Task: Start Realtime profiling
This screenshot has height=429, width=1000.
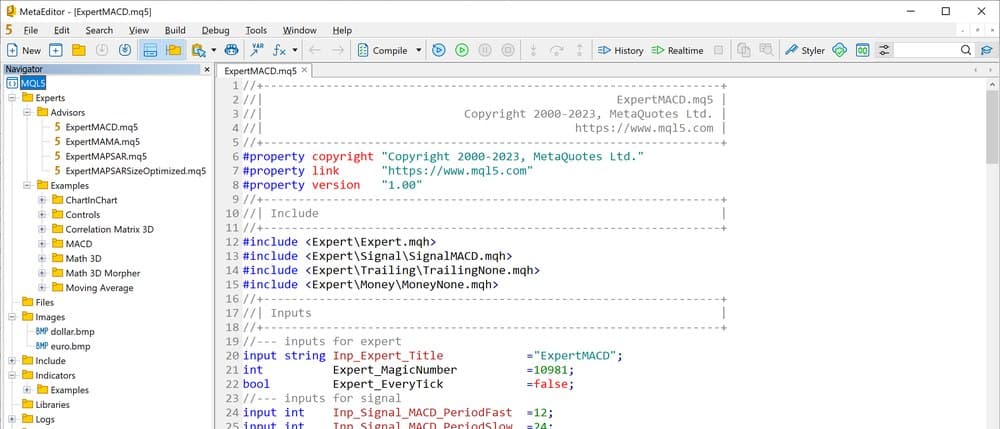Action: (677, 50)
